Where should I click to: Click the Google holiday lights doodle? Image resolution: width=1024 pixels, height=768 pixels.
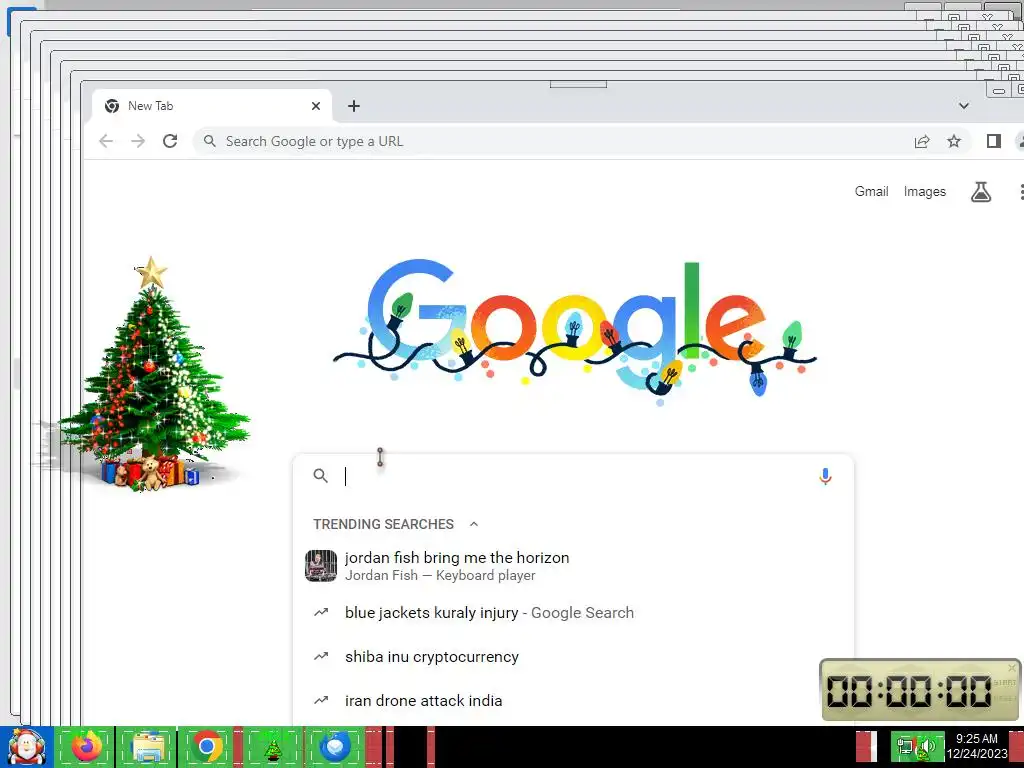click(x=575, y=332)
